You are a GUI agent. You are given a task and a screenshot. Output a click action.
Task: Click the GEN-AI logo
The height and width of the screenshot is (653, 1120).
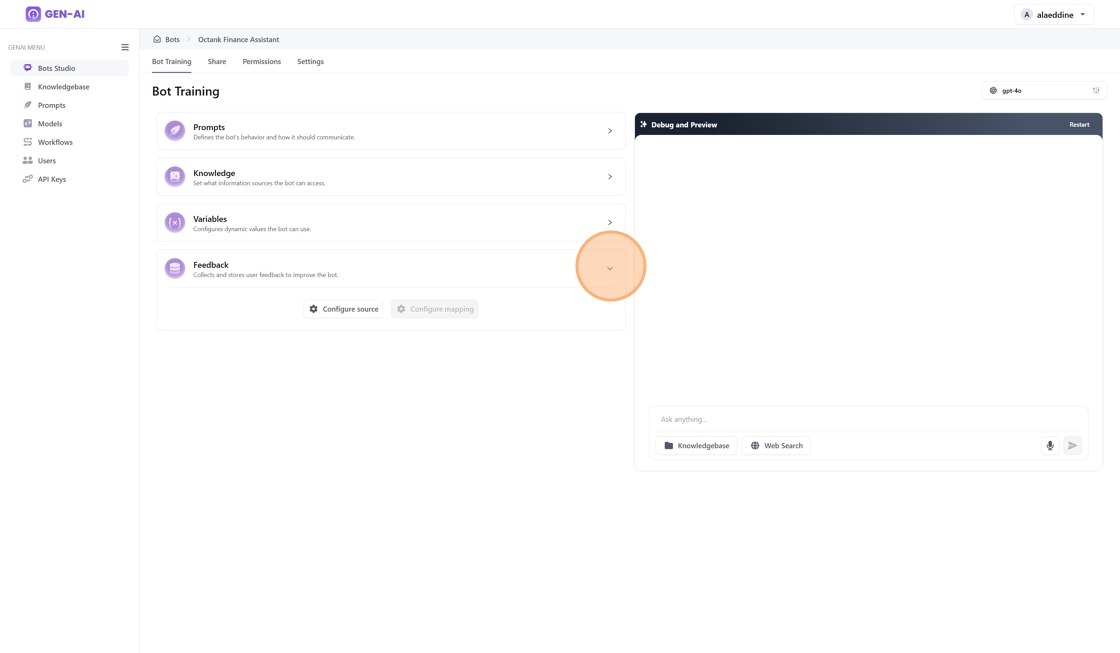pos(55,14)
